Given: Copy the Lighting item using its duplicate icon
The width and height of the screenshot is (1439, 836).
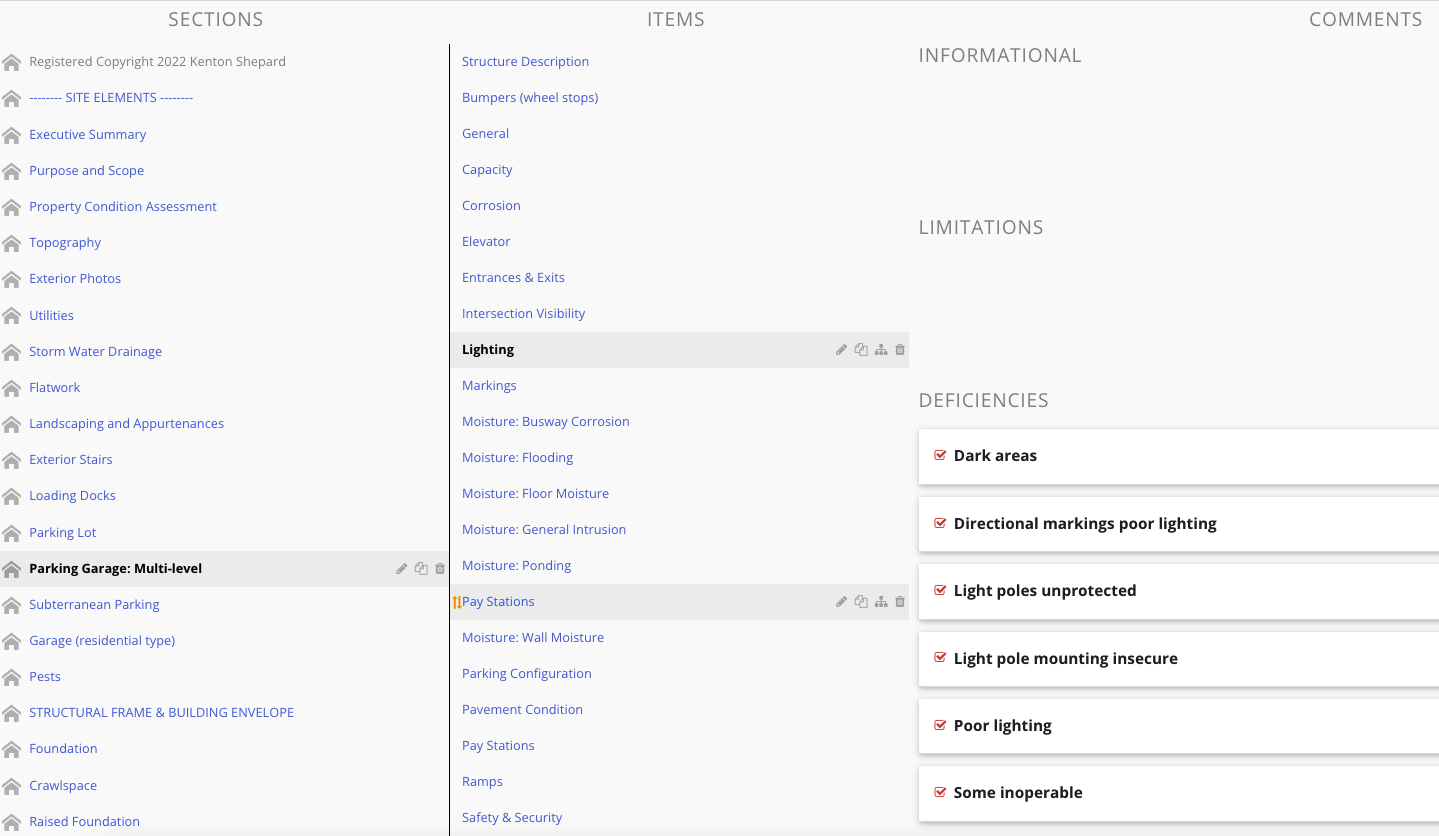Looking at the screenshot, I should click(x=861, y=350).
